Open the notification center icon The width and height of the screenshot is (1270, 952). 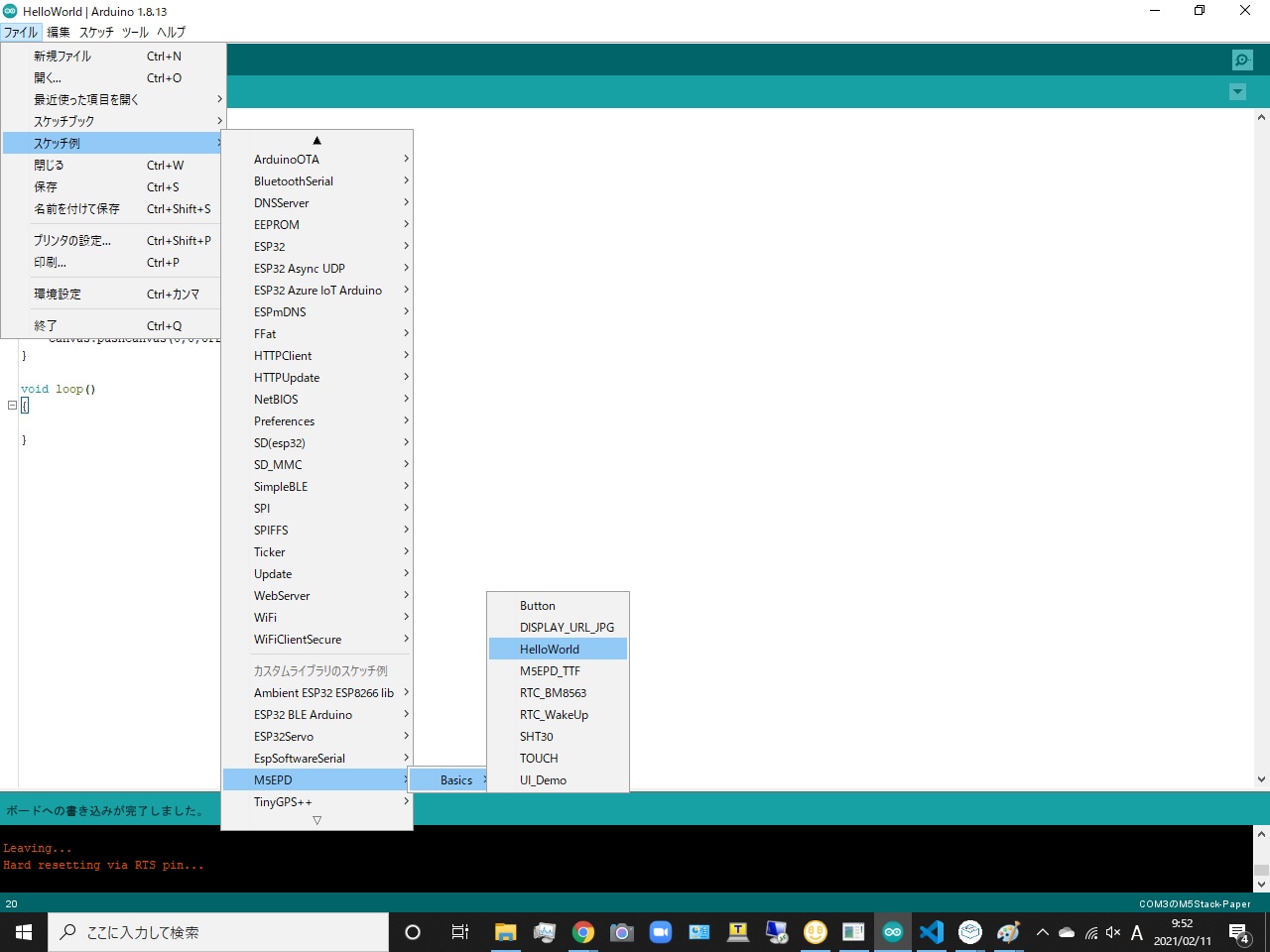[x=1239, y=933]
